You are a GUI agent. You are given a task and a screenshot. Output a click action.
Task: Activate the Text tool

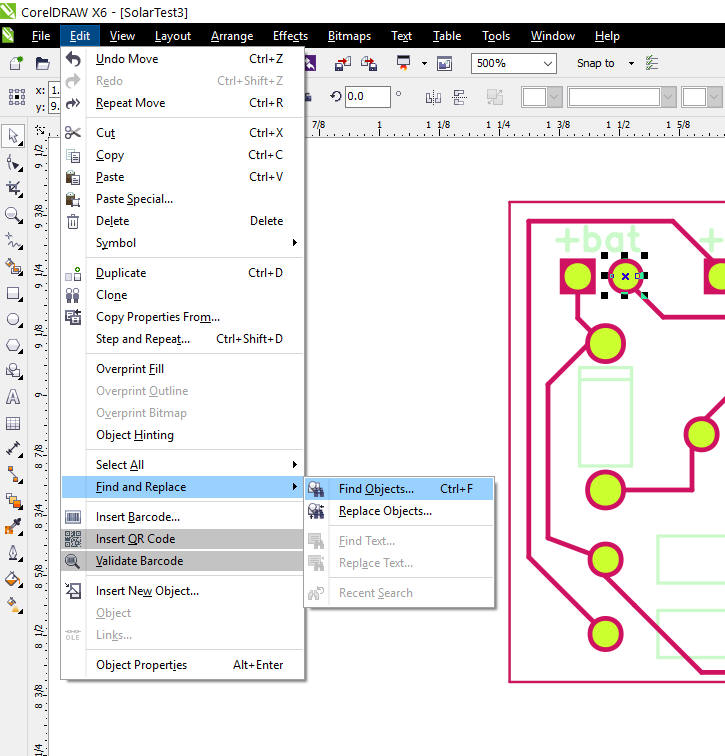[14, 397]
